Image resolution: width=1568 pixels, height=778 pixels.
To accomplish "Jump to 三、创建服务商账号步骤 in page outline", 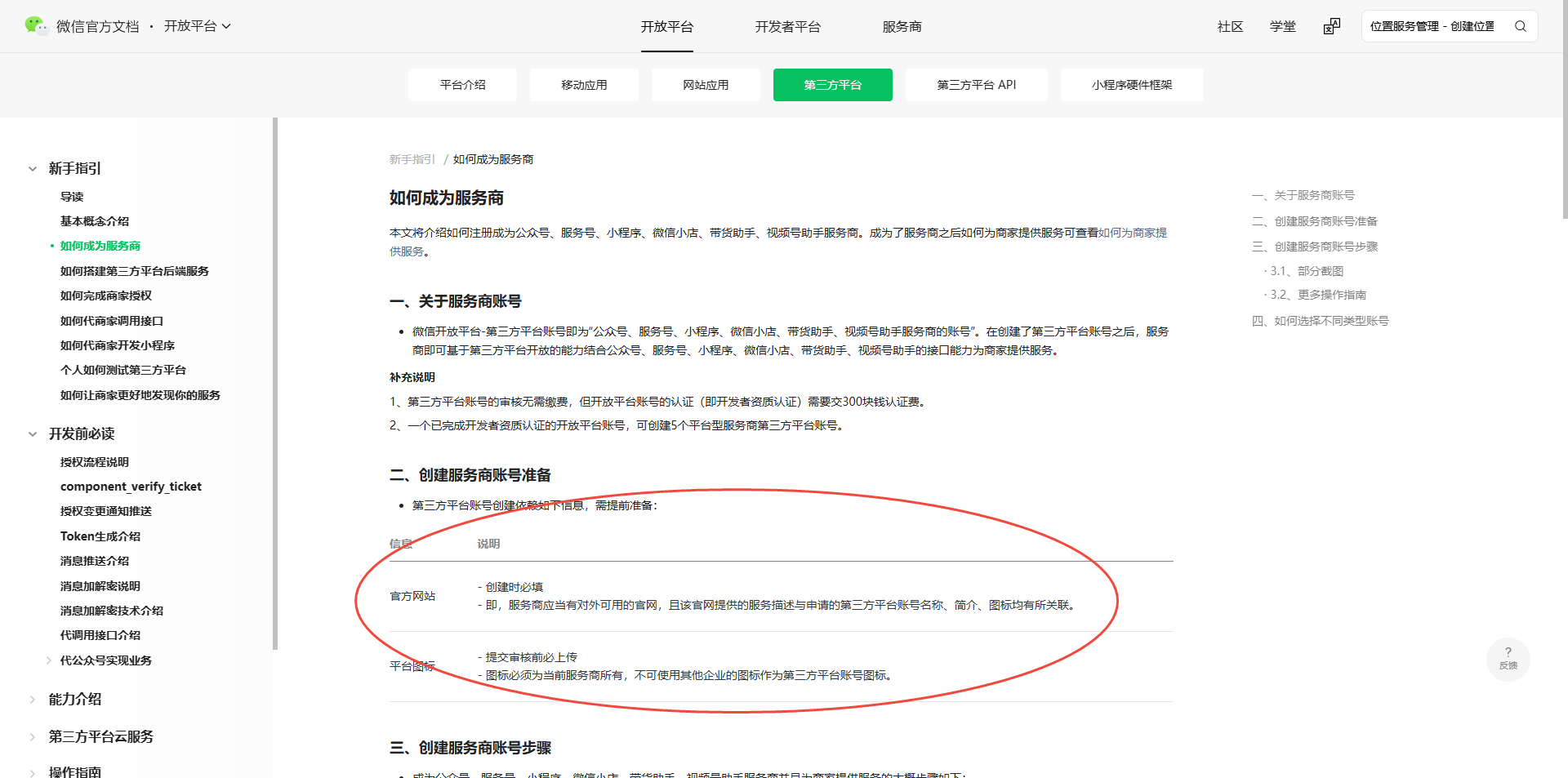I will [x=1315, y=247].
